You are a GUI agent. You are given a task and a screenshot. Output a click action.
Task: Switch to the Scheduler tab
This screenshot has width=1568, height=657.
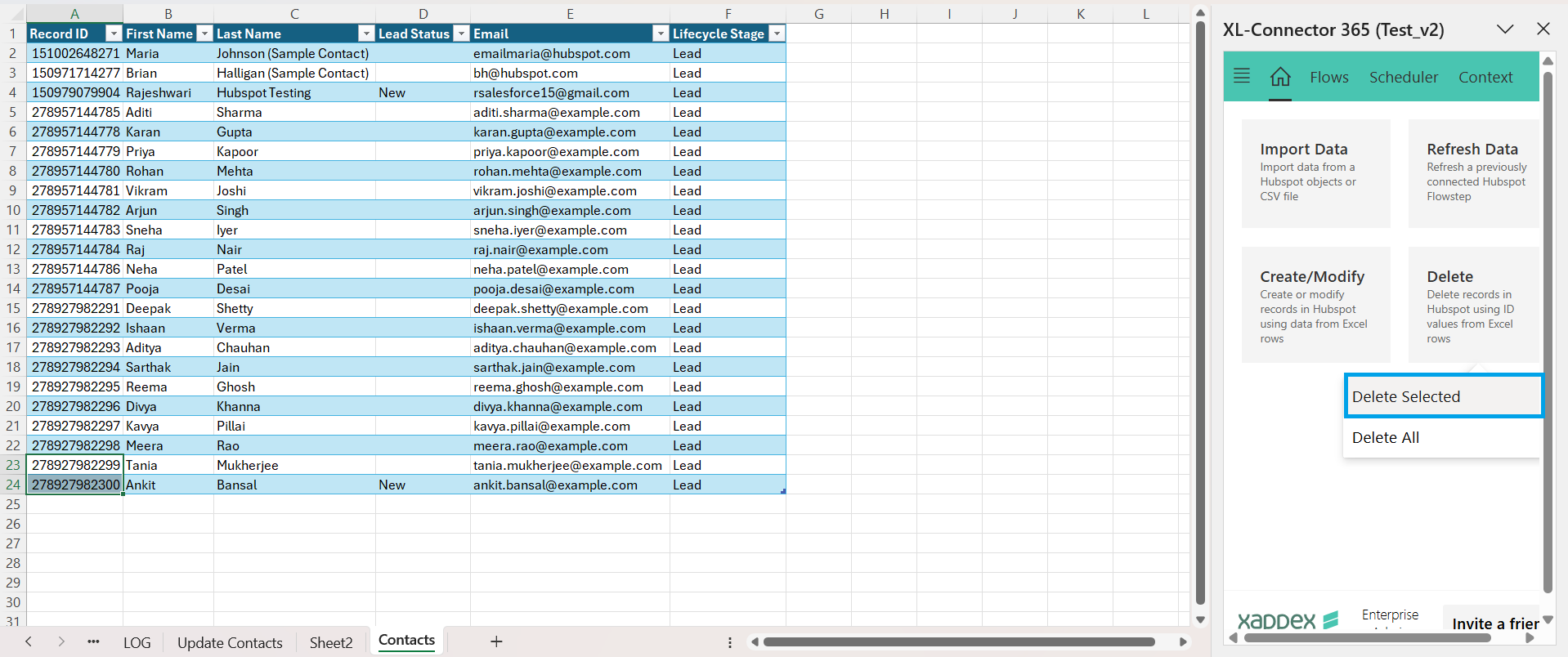tap(1404, 77)
